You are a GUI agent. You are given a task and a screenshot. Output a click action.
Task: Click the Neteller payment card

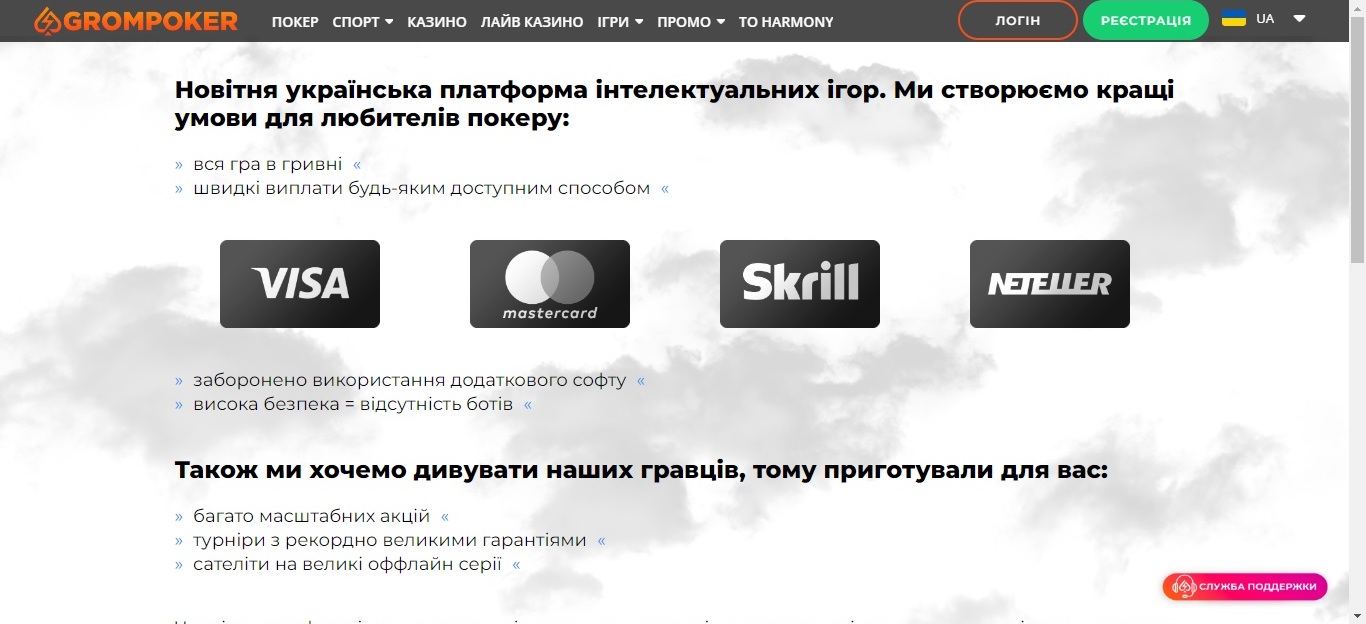(1050, 284)
